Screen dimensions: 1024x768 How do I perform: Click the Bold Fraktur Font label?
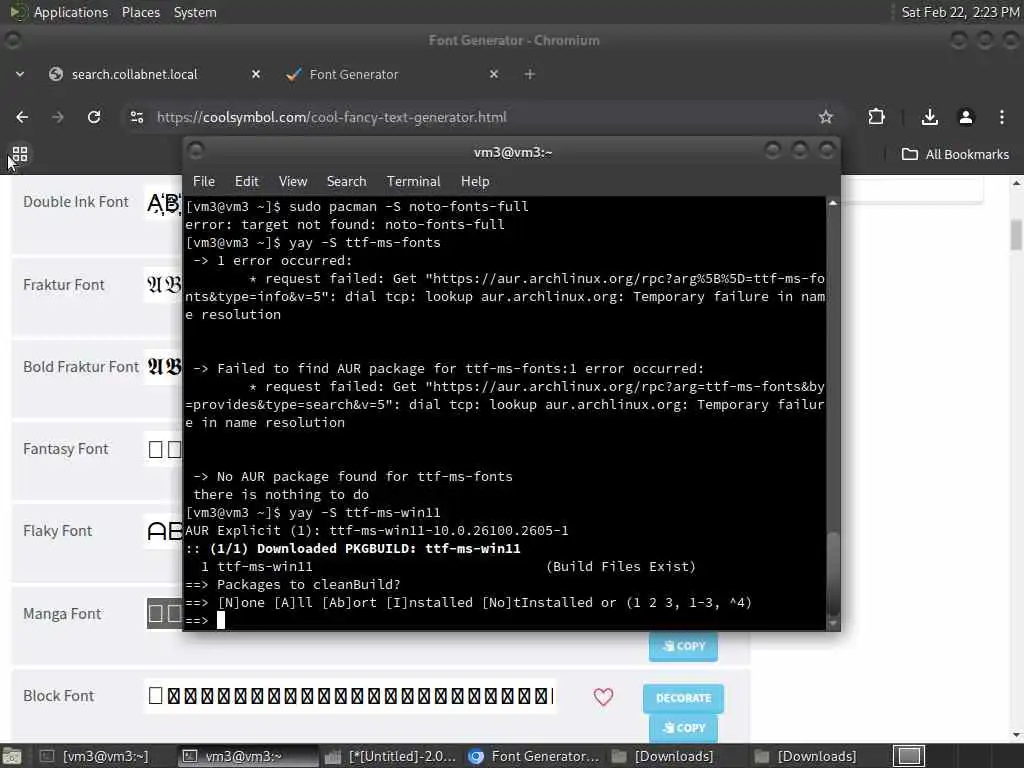81,367
